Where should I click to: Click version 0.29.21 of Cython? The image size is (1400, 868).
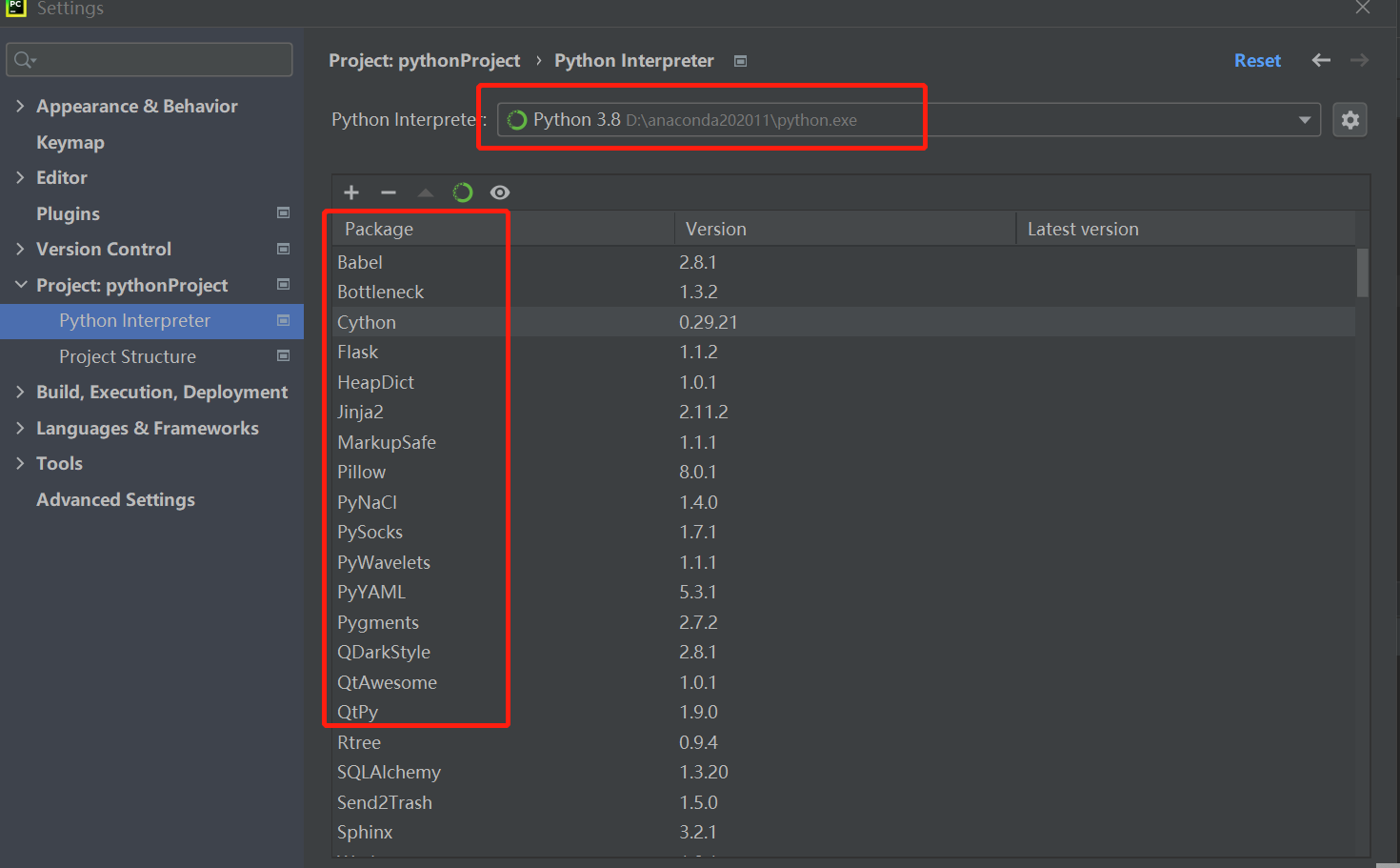pyautogui.click(x=709, y=322)
